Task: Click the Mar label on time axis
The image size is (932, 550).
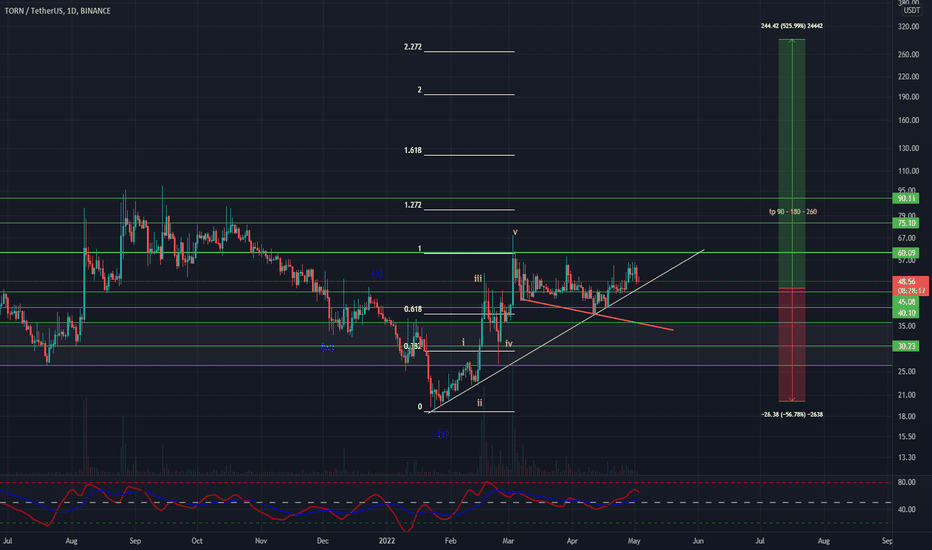Action: point(508,541)
